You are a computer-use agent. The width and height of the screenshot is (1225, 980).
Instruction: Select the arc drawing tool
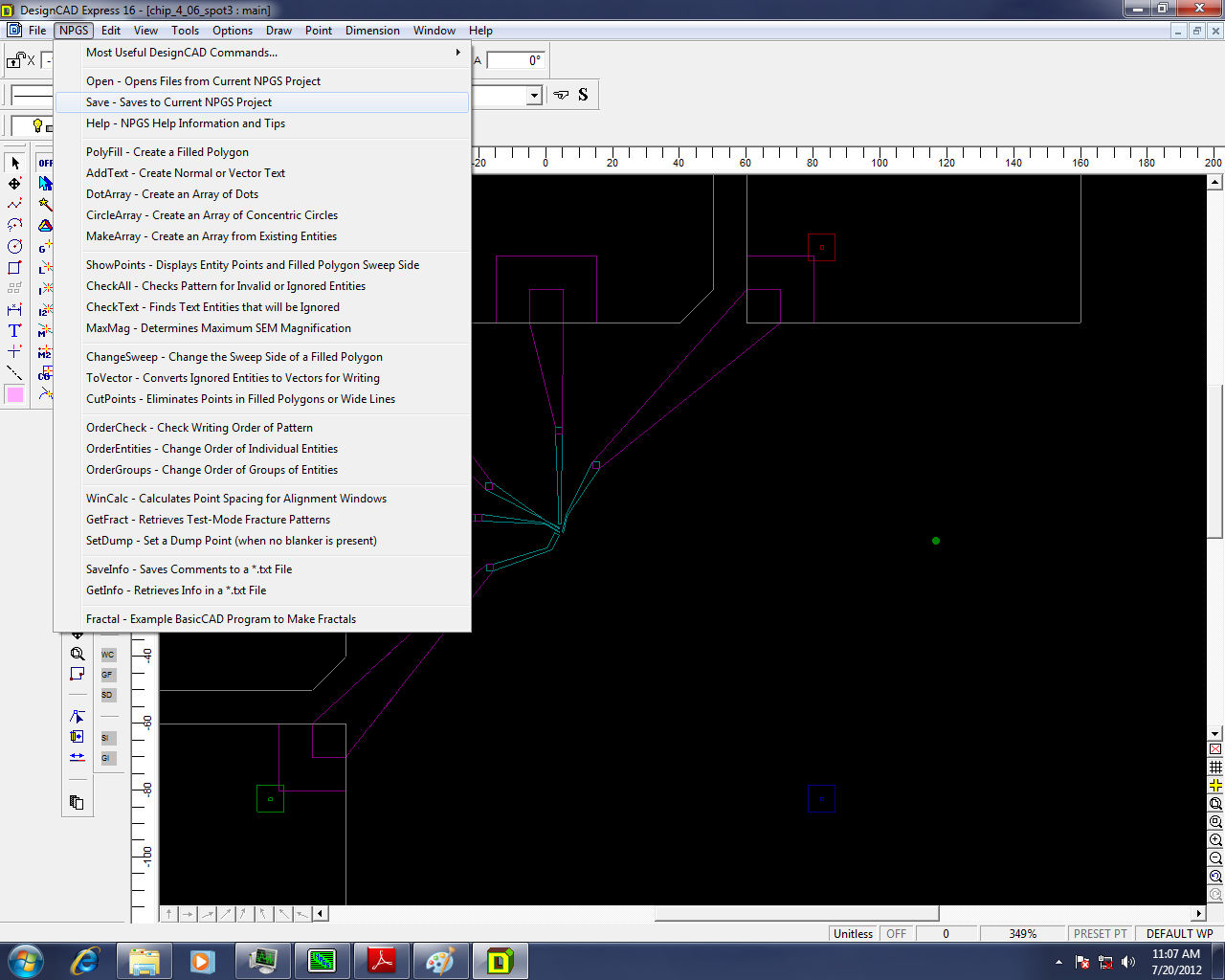pos(14,225)
